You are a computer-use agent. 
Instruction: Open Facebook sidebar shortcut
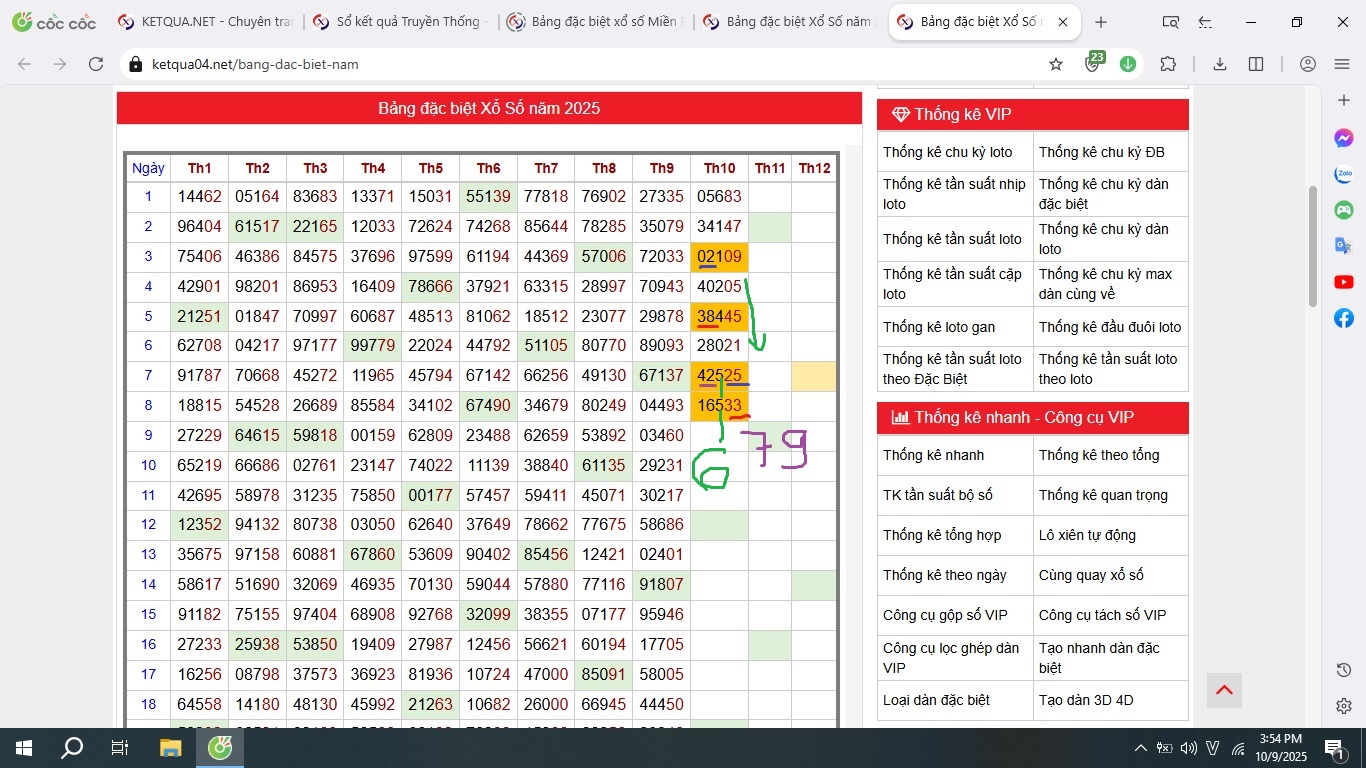click(1344, 318)
